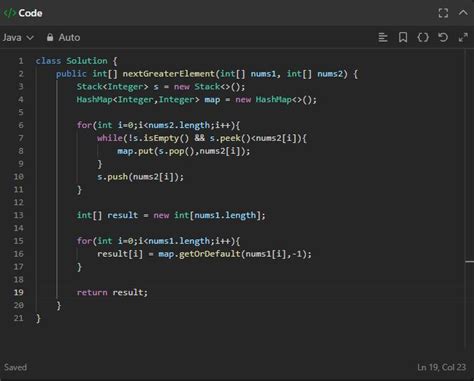The height and width of the screenshot is (381, 474).
Task: Click the green code brackets icon
Action: (9, 13)
